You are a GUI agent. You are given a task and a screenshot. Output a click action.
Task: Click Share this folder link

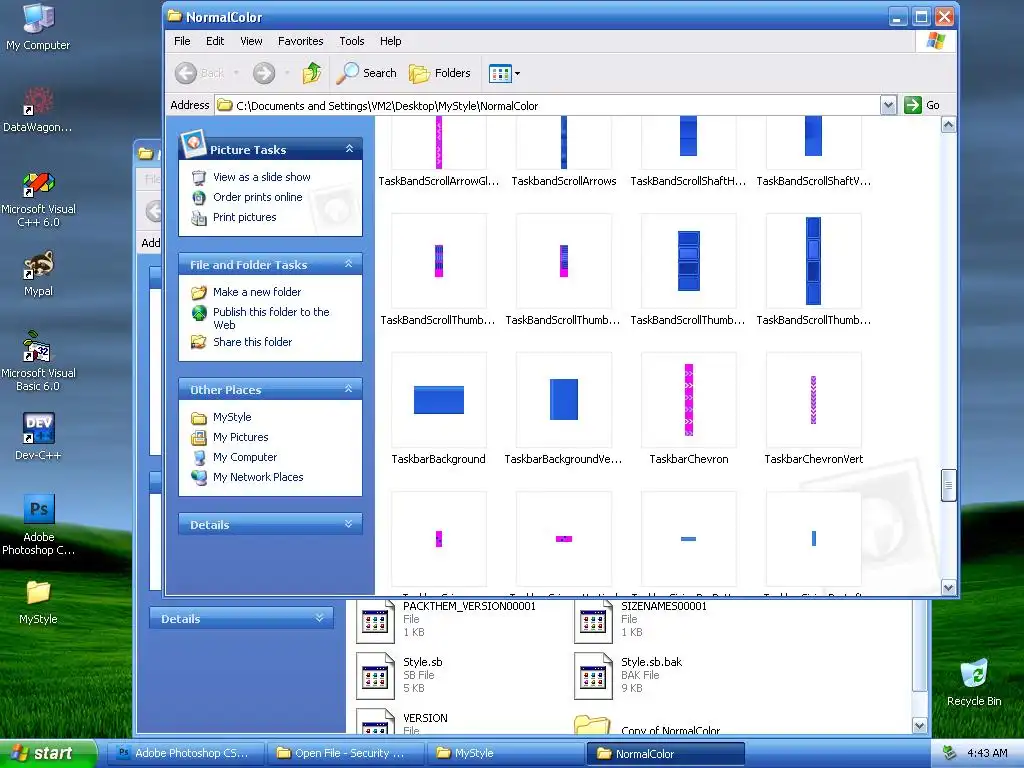(x=252, y=342)
